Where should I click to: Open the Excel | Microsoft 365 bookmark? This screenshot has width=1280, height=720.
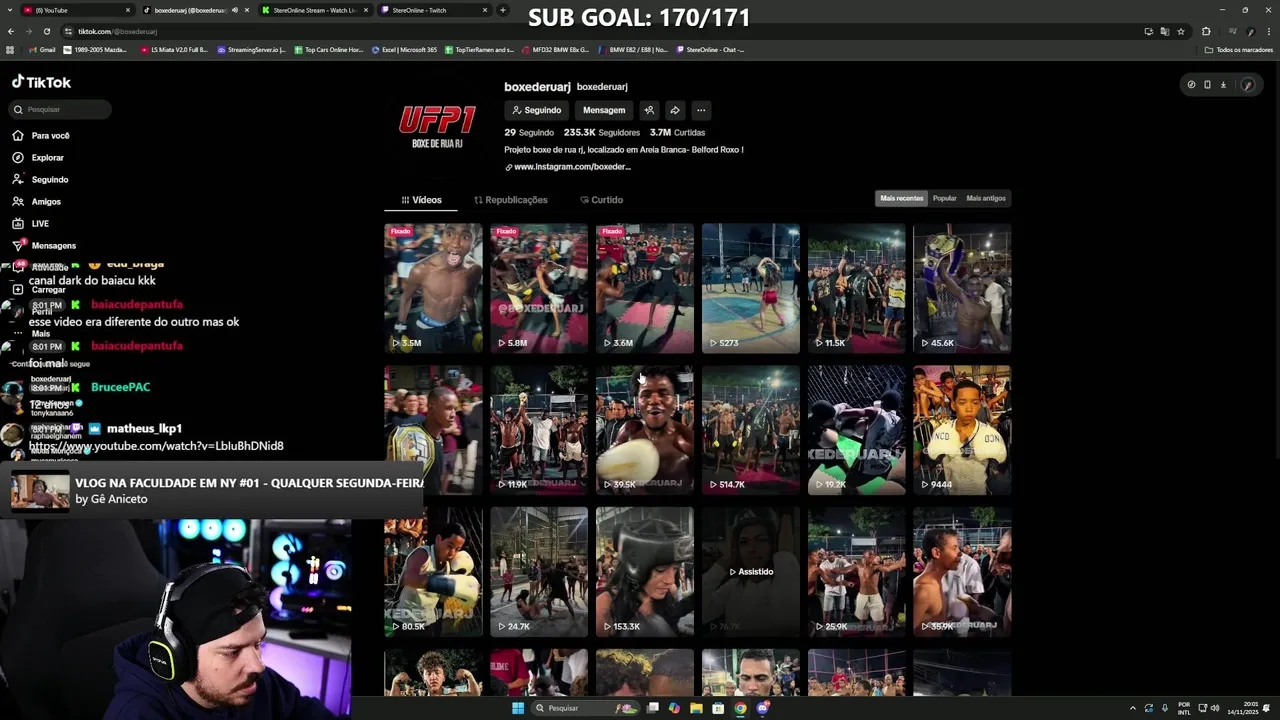pos(404,50)
